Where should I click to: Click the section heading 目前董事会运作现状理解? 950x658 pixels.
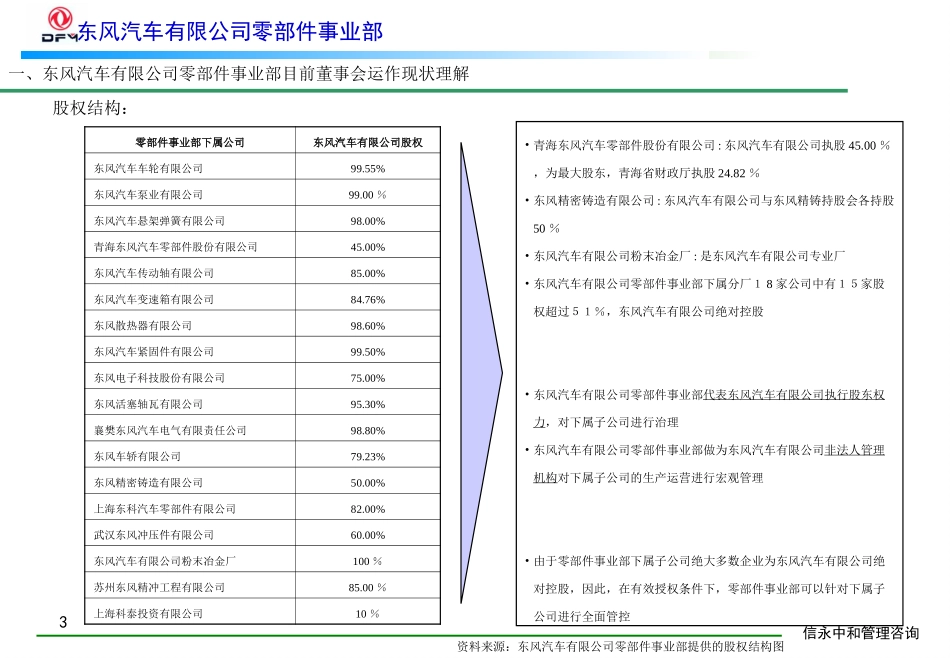point(376,74)
